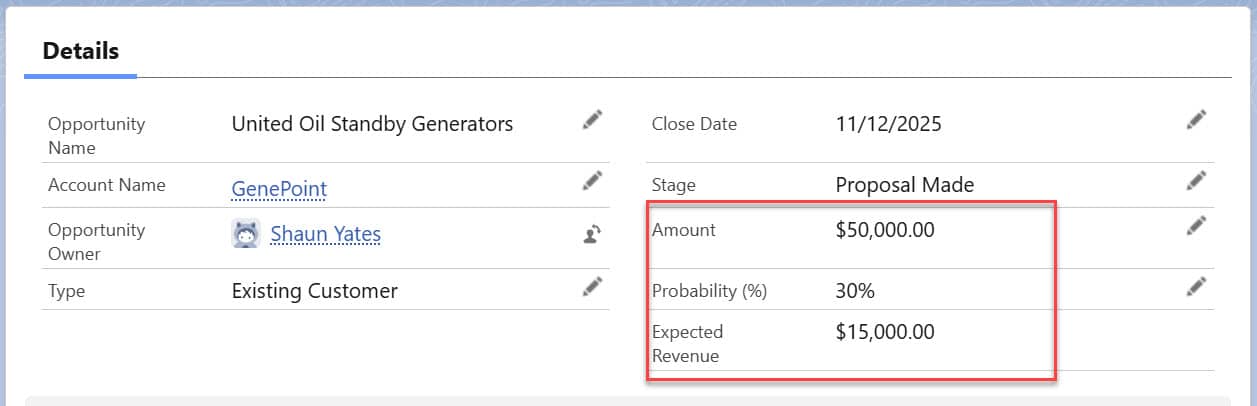The height and width of the screenshot is (406, 1257).
Task: Click the Expected Revenue field label
Action: (x=687, y=343)
